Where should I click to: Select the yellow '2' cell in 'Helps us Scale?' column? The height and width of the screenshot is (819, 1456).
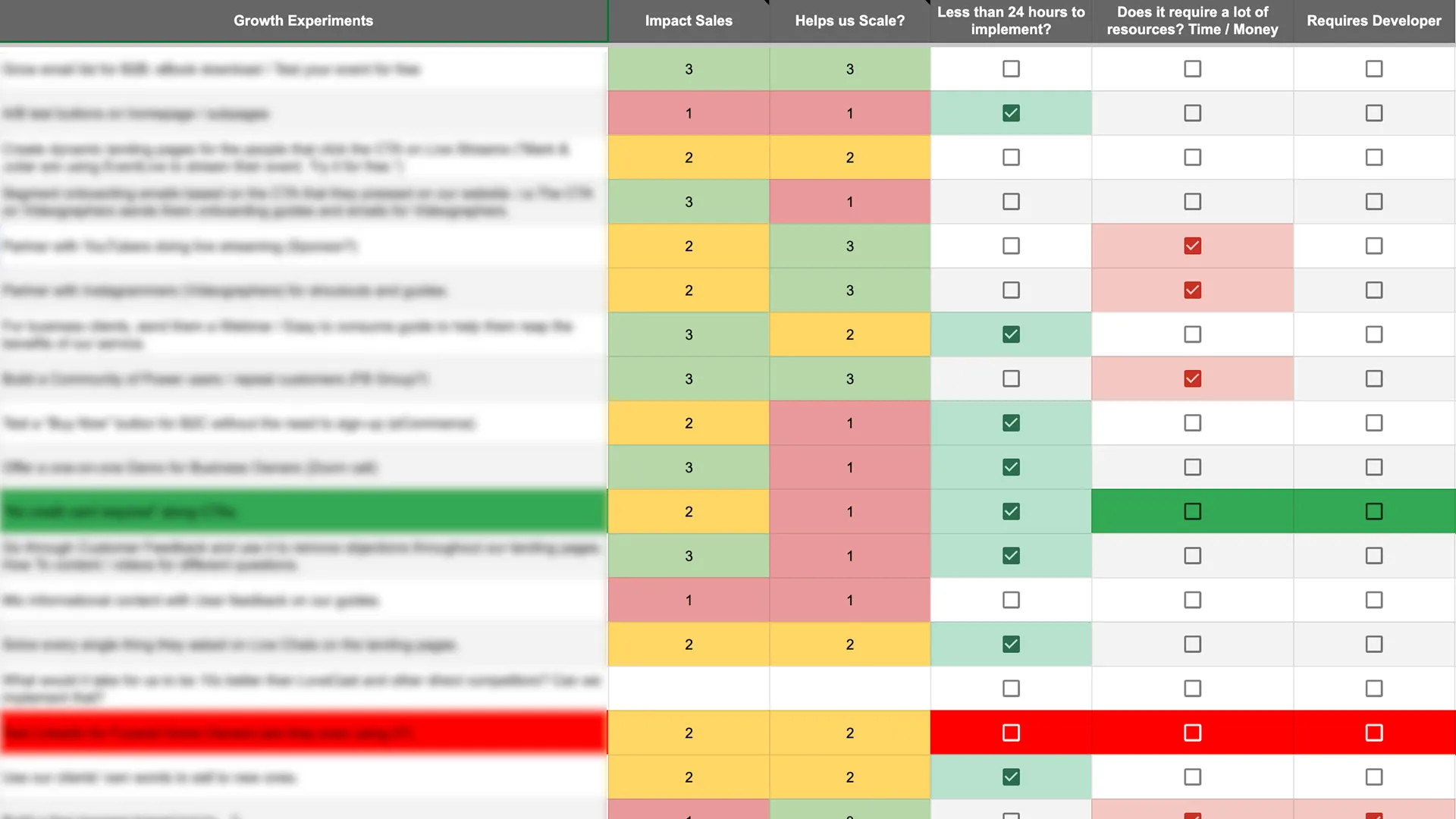pyautogui.click(x=849, y=158)
